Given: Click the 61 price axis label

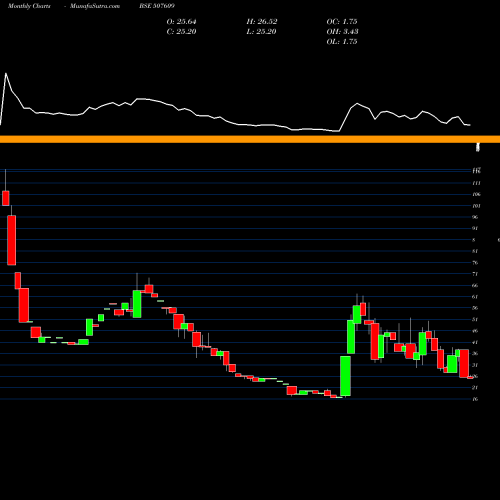Looking at the screenshot, I should [475, 297].
